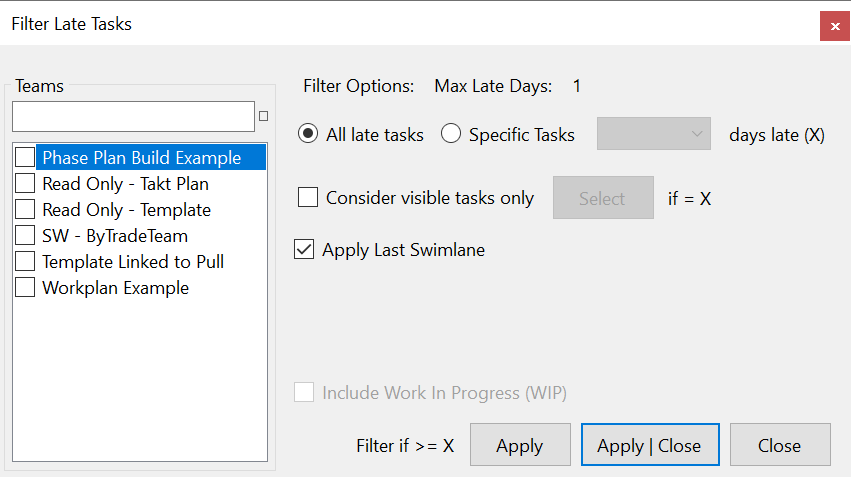Focus the Teams search input field
851x477 pixels.
pos(134,116)
